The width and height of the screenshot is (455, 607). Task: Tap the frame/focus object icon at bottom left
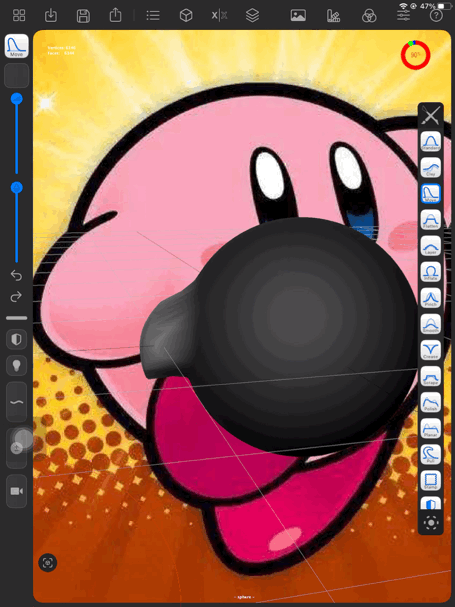[48, 562]
